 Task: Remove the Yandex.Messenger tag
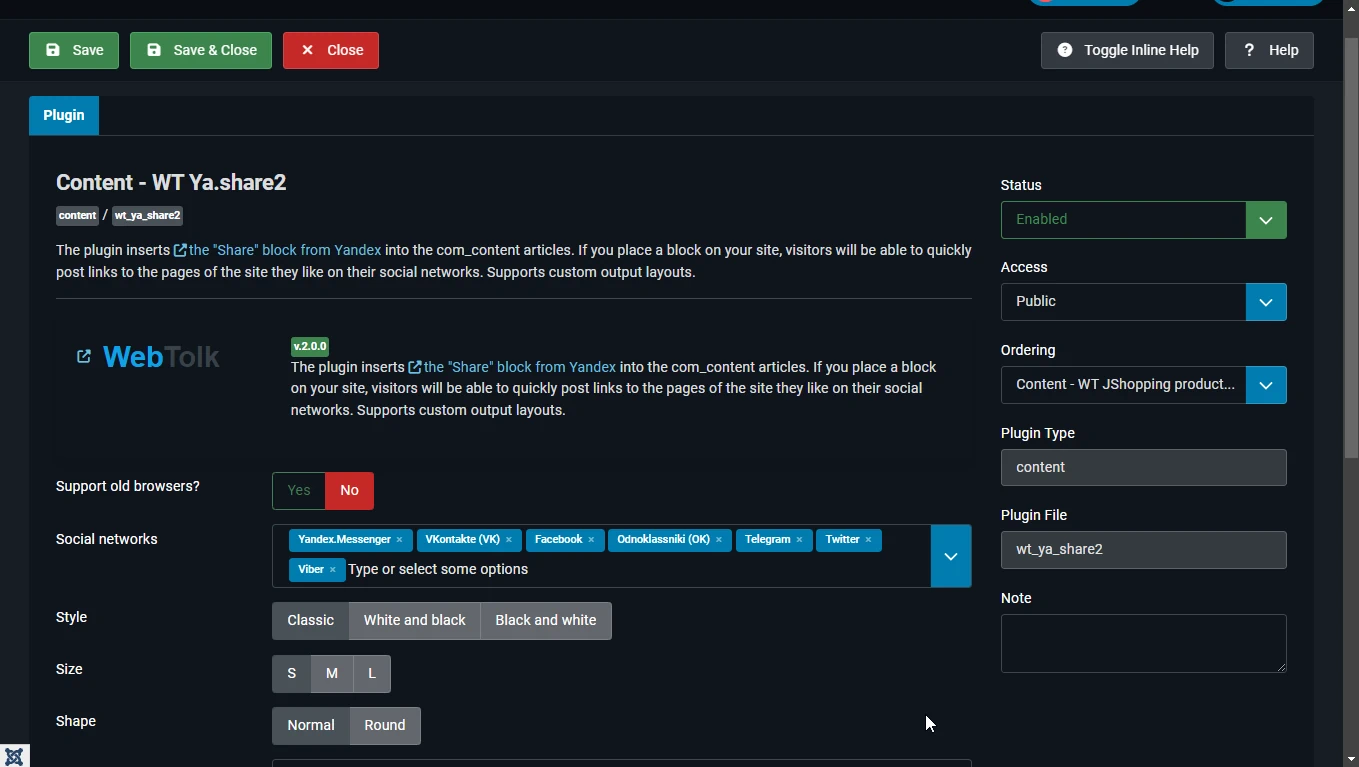(x=399, y=540)
